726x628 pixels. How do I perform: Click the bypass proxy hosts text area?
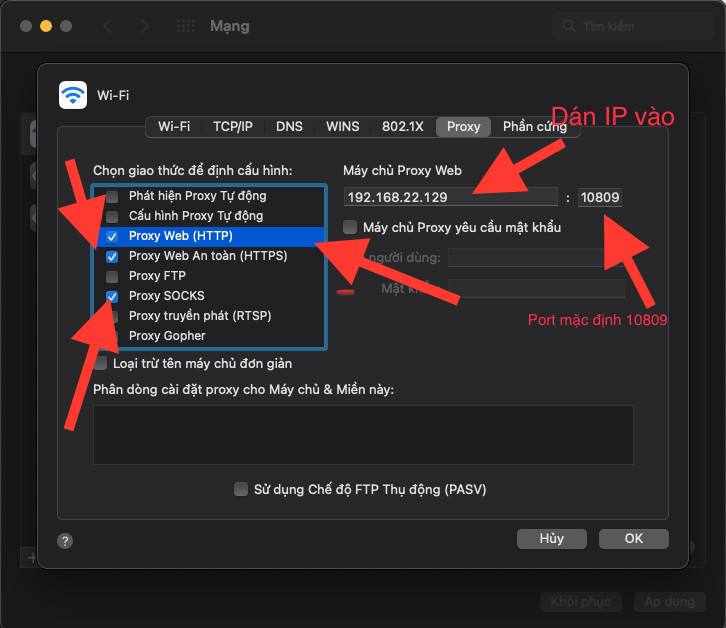(362, 434)
